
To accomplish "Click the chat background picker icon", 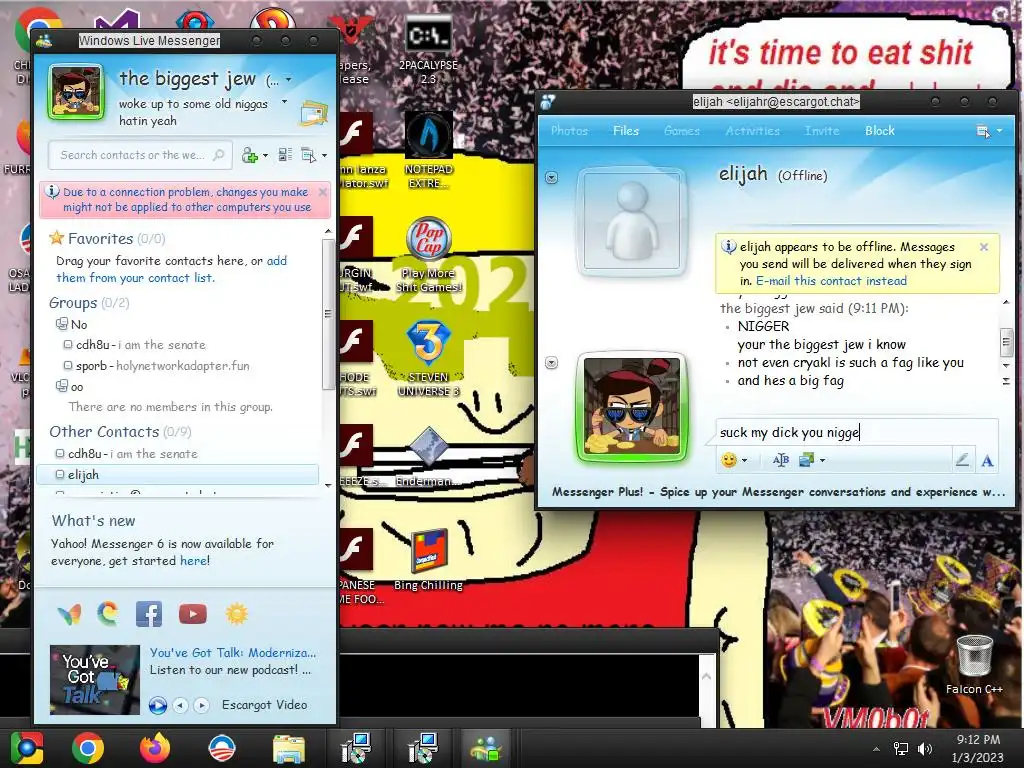I will coord(807,460).
